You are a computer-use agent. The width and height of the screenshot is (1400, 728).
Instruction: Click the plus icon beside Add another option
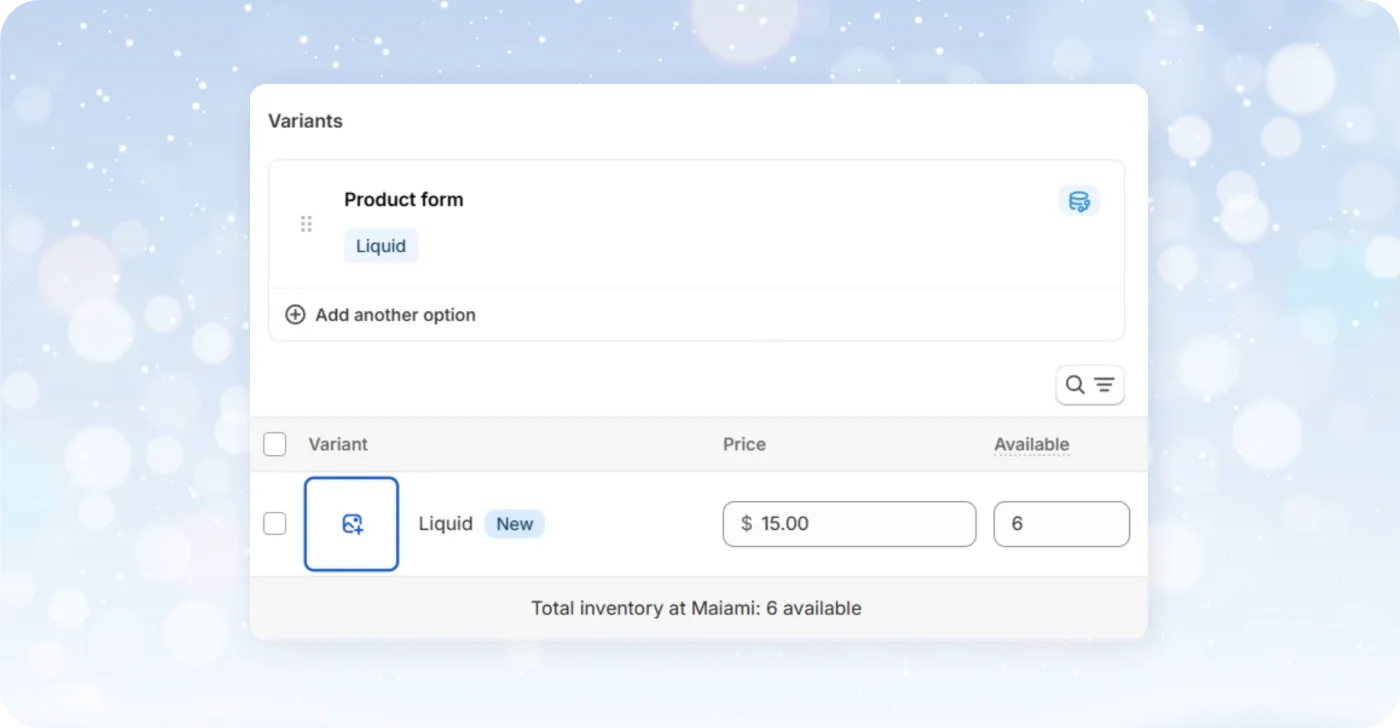(295, 314)
